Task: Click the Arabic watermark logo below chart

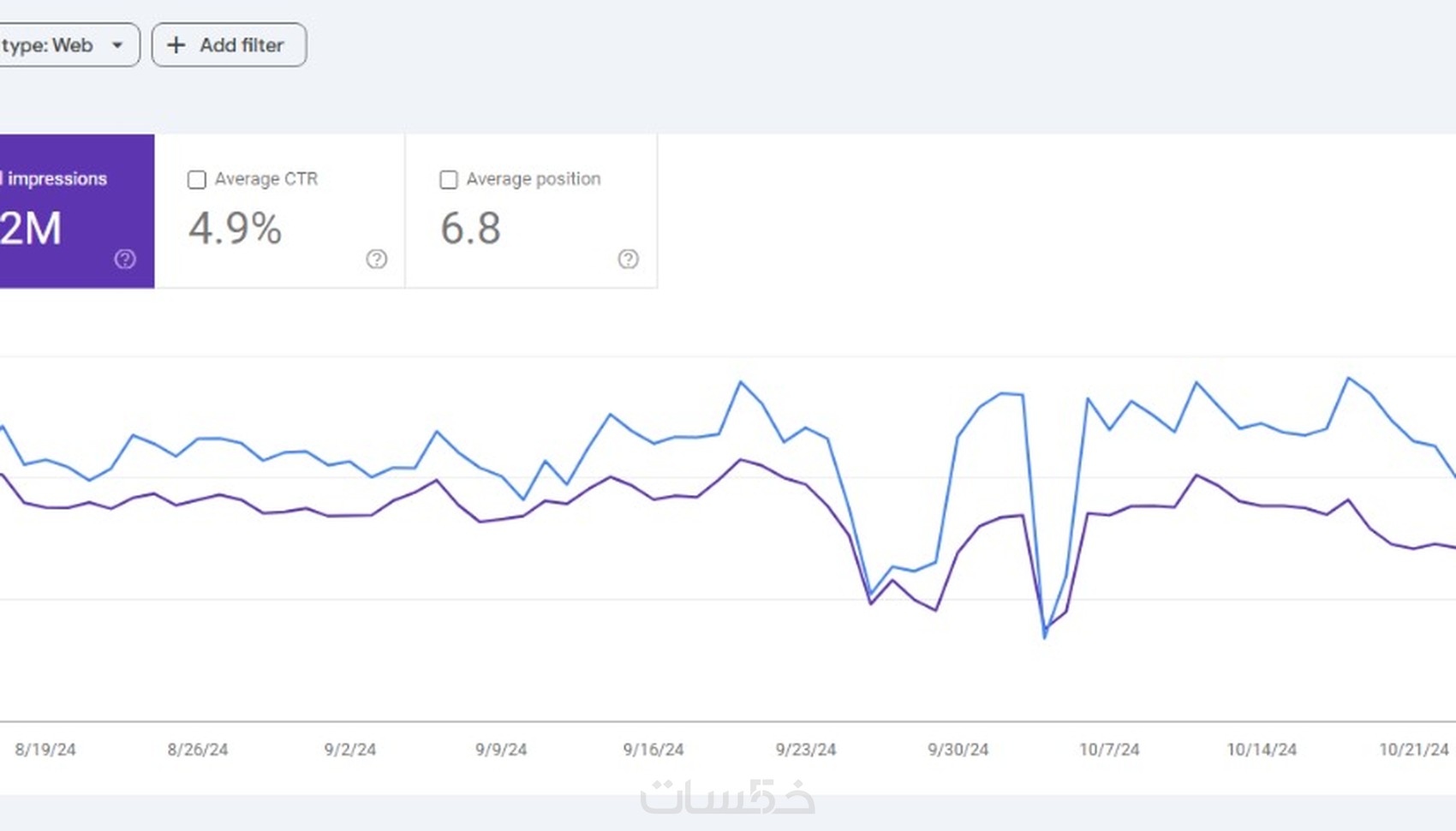Action: point(727,797)
